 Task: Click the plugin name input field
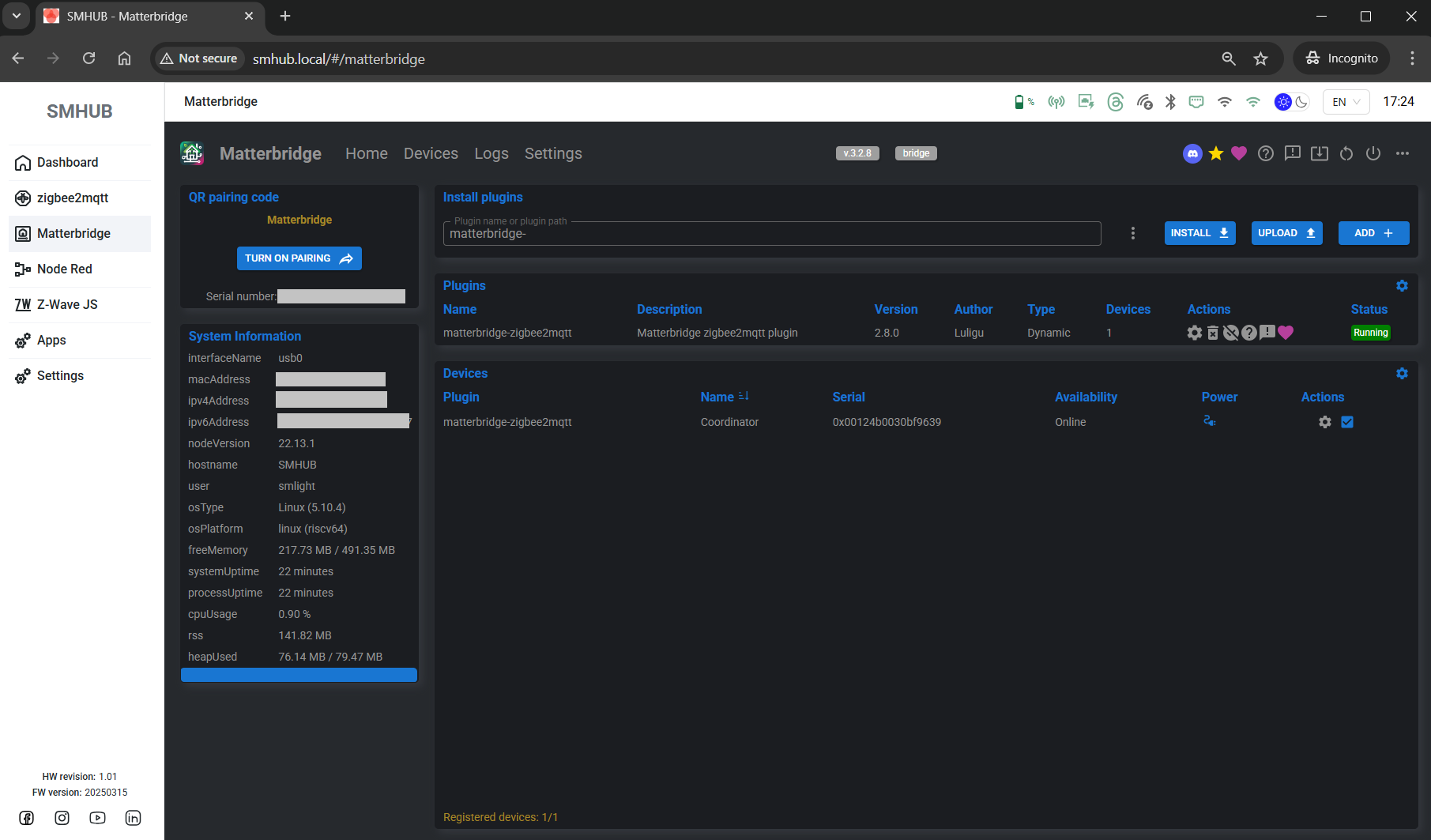pyautogui.click(x=771, y=234)
